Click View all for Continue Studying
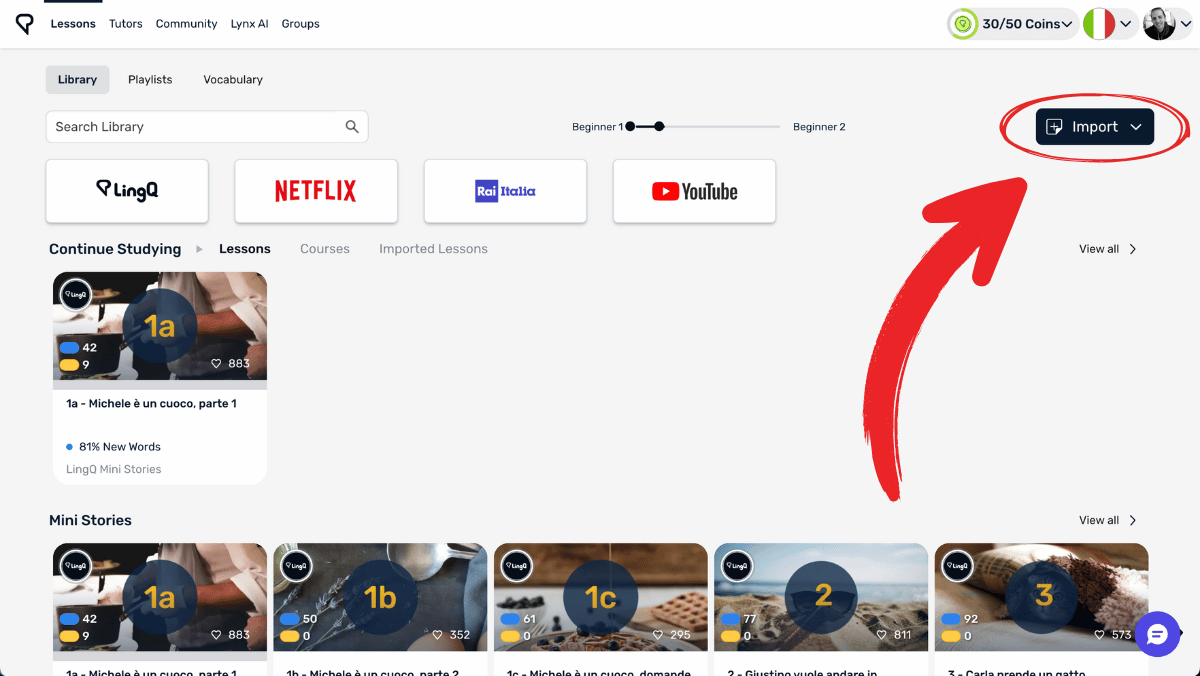 (x=1099, y=249)
